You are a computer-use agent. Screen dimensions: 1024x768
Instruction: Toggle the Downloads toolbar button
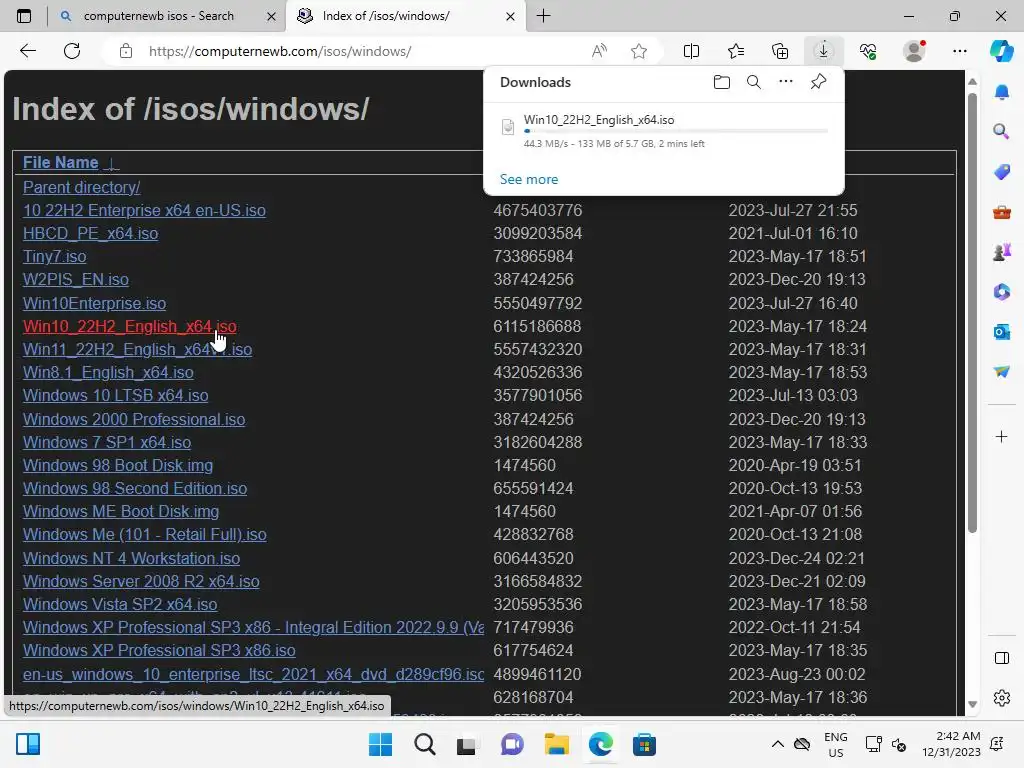pos(824,51)
